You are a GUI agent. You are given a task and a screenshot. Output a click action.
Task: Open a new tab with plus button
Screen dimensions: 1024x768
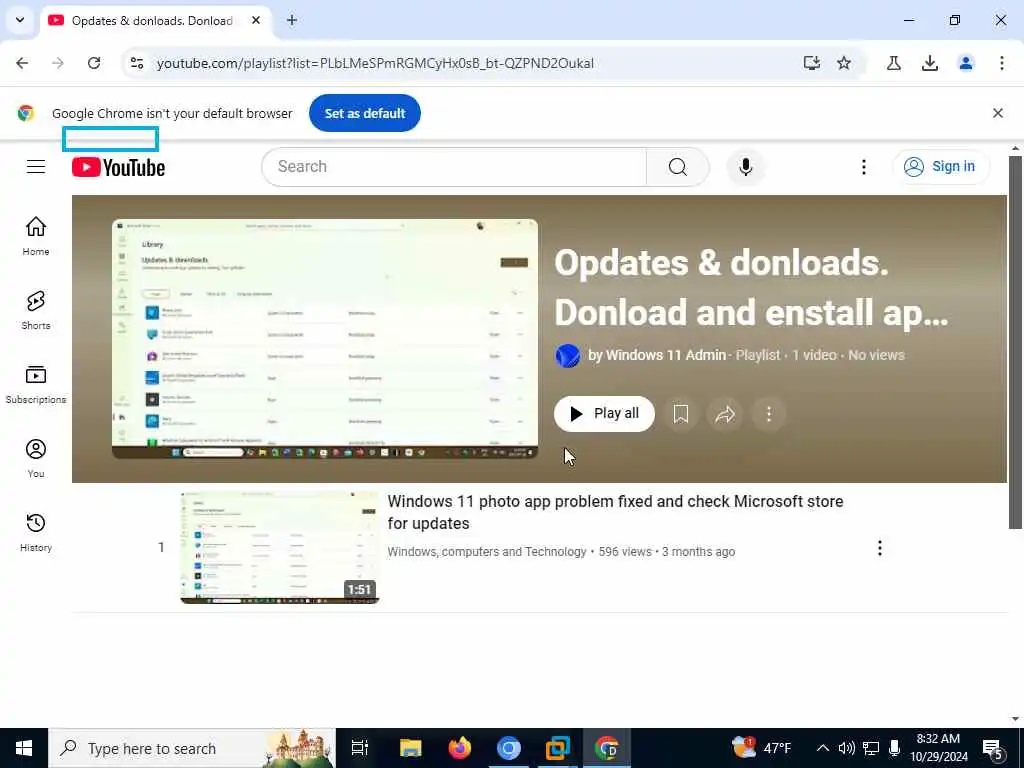292,20
